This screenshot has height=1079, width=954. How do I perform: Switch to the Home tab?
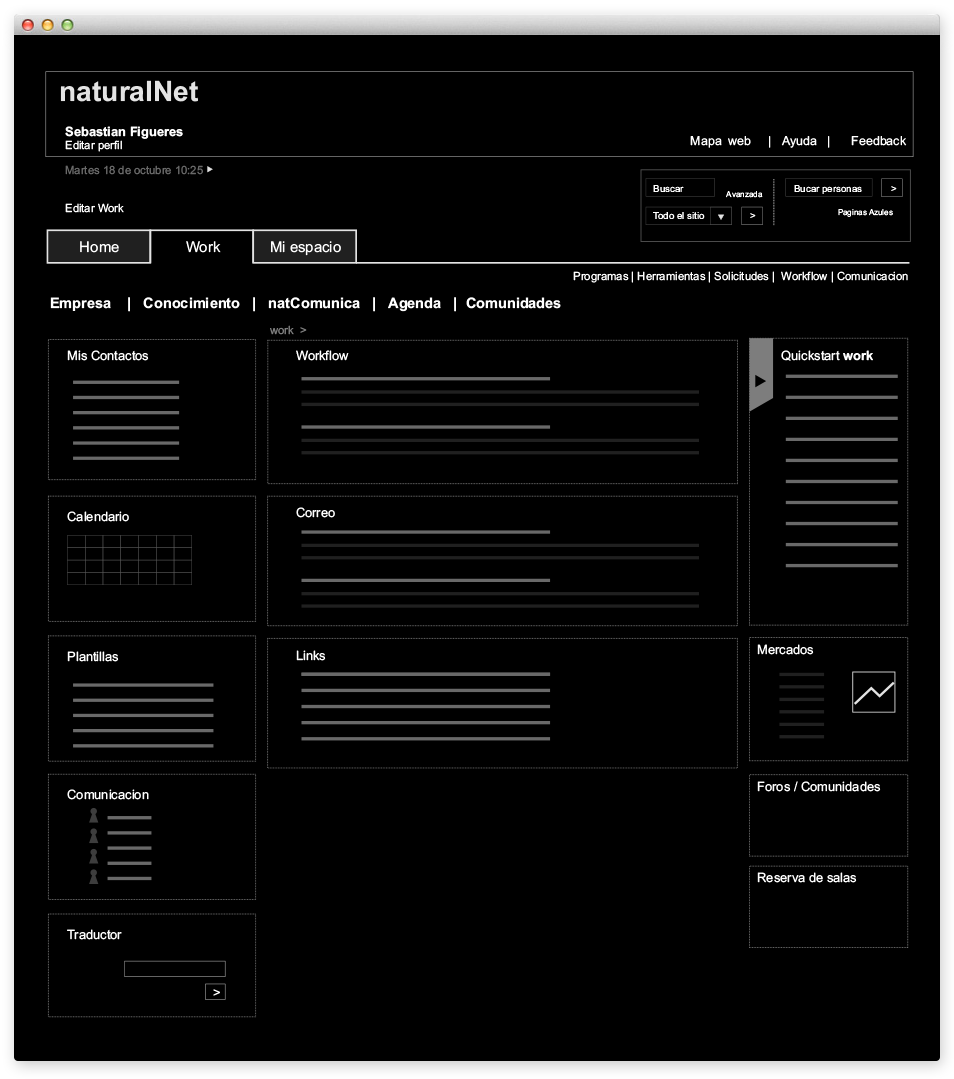click(99, 247)
